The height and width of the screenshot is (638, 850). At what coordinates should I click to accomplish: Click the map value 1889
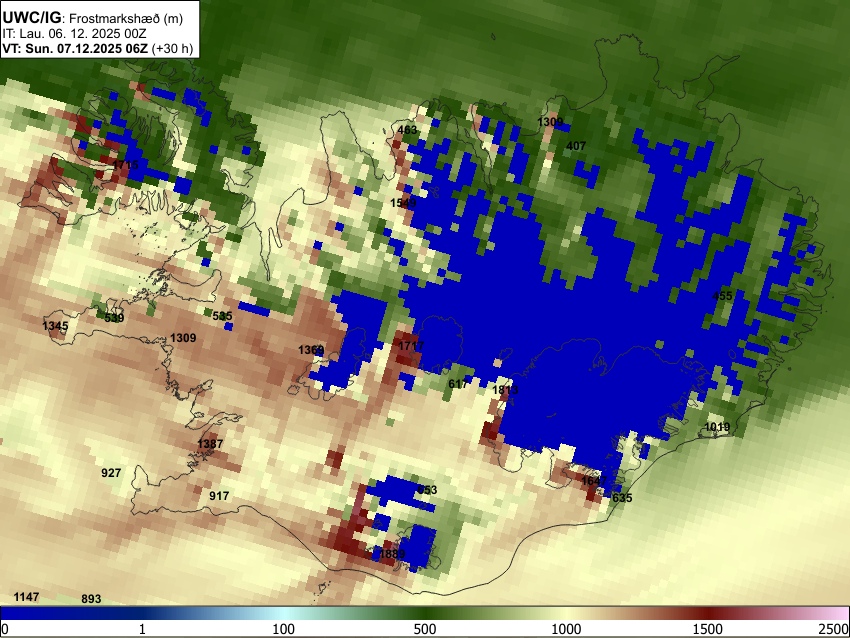[392, 554]
